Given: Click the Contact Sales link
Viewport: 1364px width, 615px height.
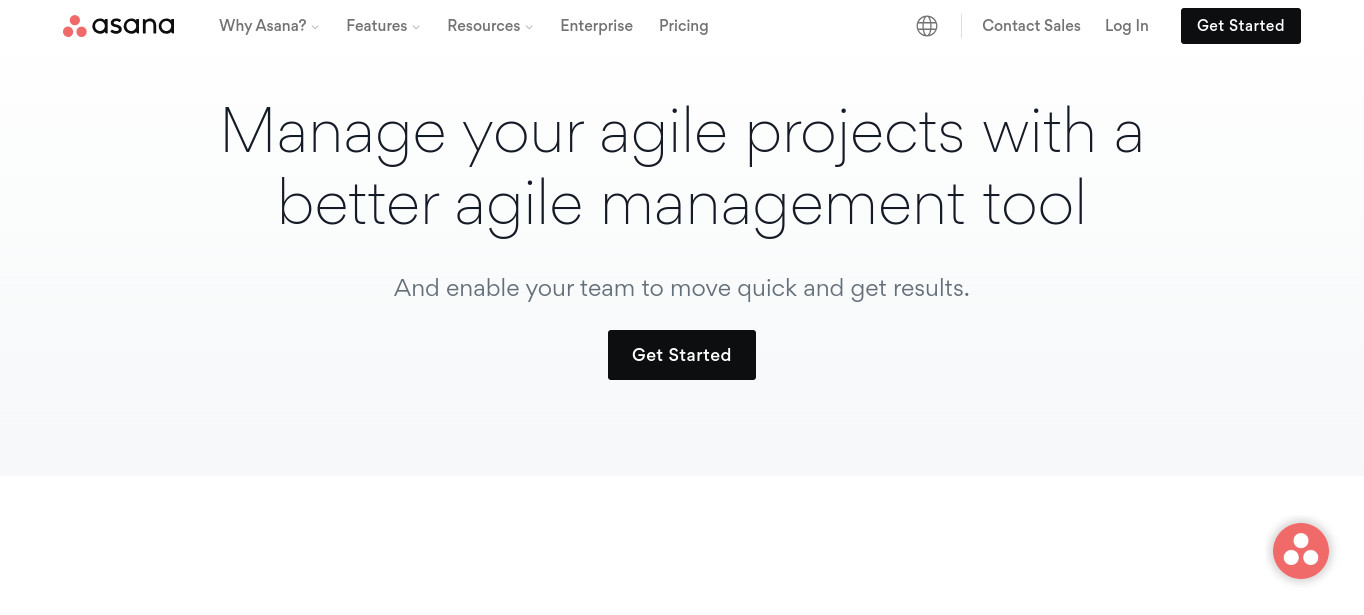Looking at the screenshot, I should (x=1031, y=26).
